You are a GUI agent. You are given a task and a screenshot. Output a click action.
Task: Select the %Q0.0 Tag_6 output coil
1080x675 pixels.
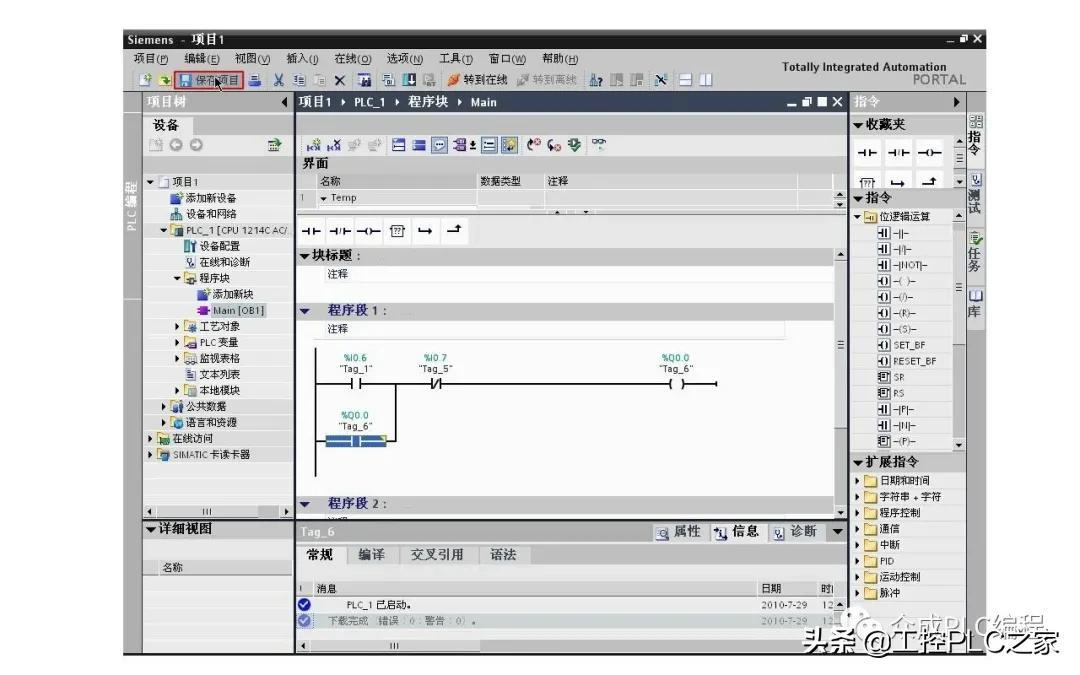676,384
